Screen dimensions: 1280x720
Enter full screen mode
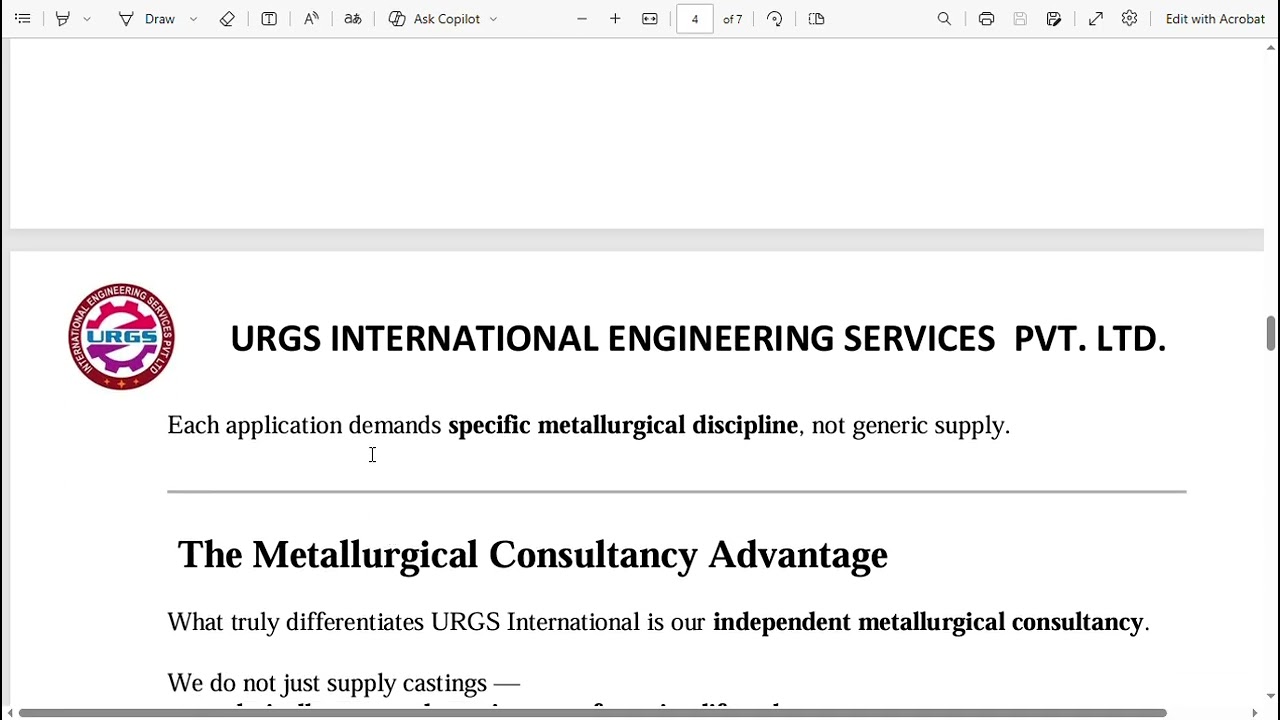coord(1096,19)
